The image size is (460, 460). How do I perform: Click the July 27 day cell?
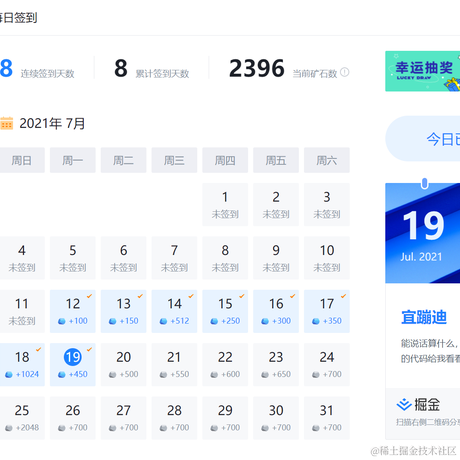pyautogui.click(x=123, y=418)
